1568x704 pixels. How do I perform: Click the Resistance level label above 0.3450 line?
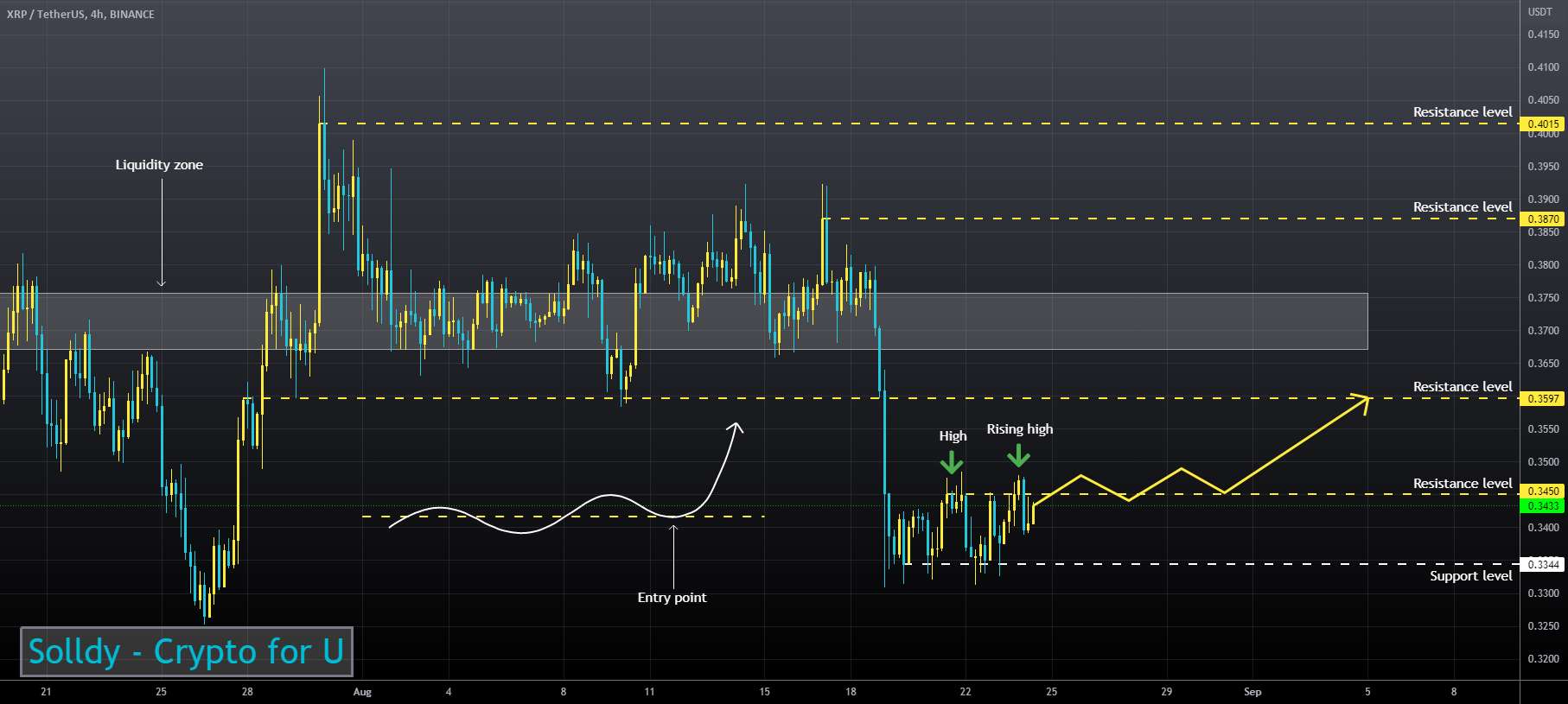[1463, 484]
